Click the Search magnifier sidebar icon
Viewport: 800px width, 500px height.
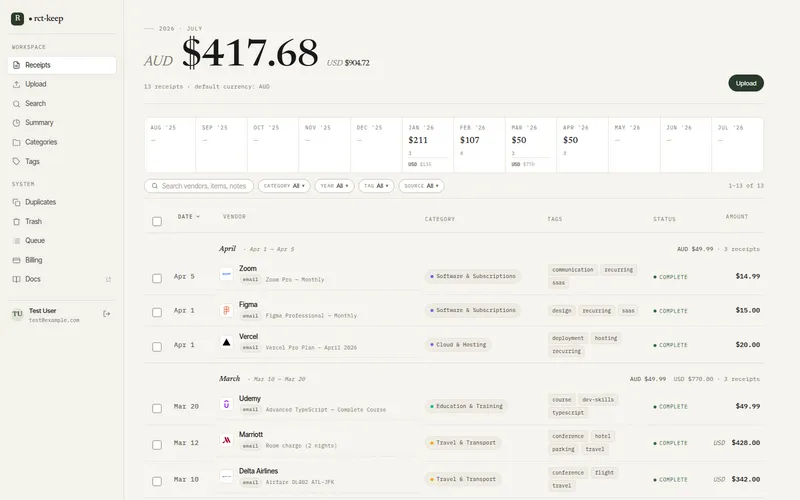click(16, 104)
